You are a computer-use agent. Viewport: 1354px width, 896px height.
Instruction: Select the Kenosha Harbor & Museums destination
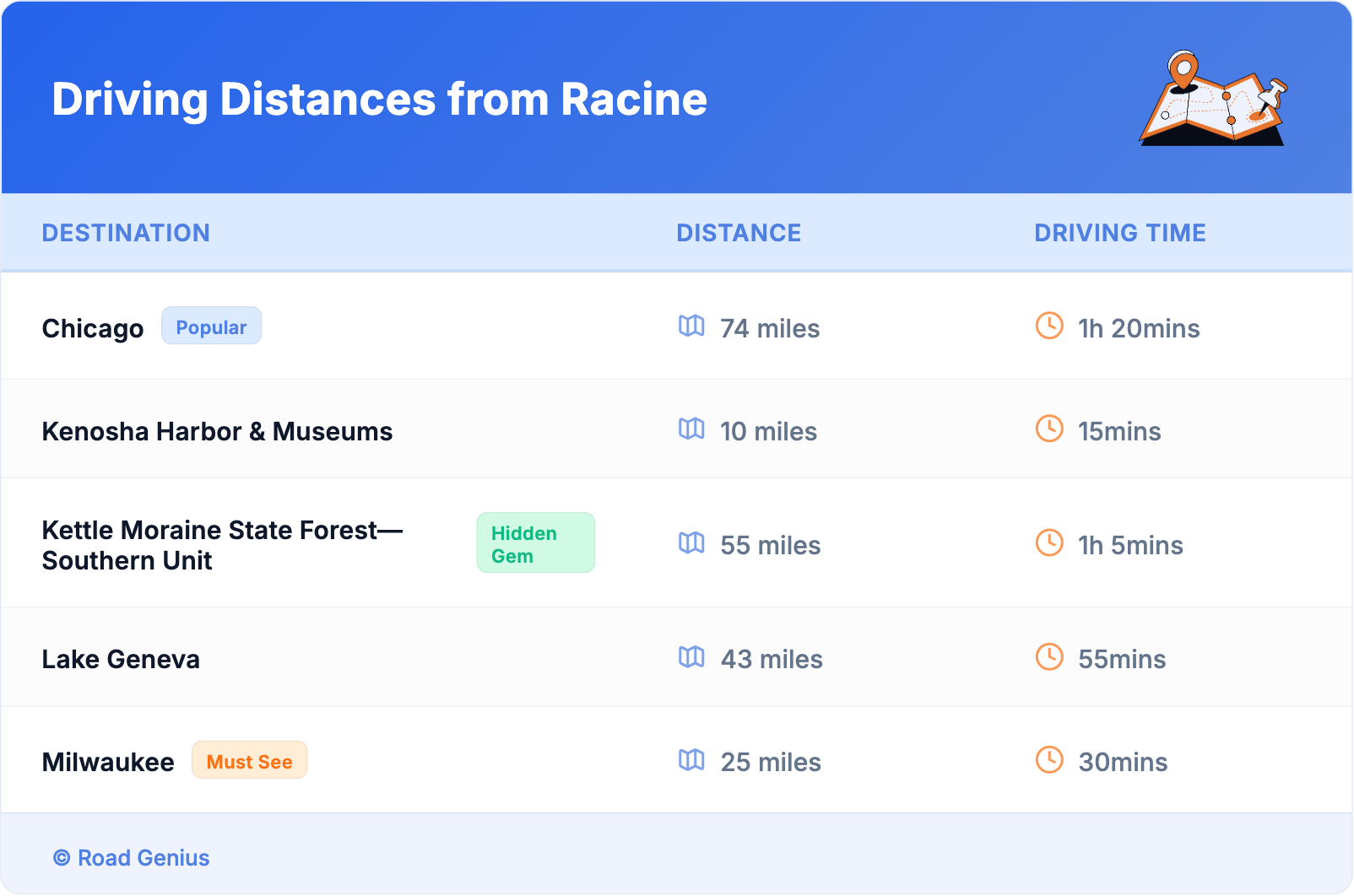pos(217,431)
